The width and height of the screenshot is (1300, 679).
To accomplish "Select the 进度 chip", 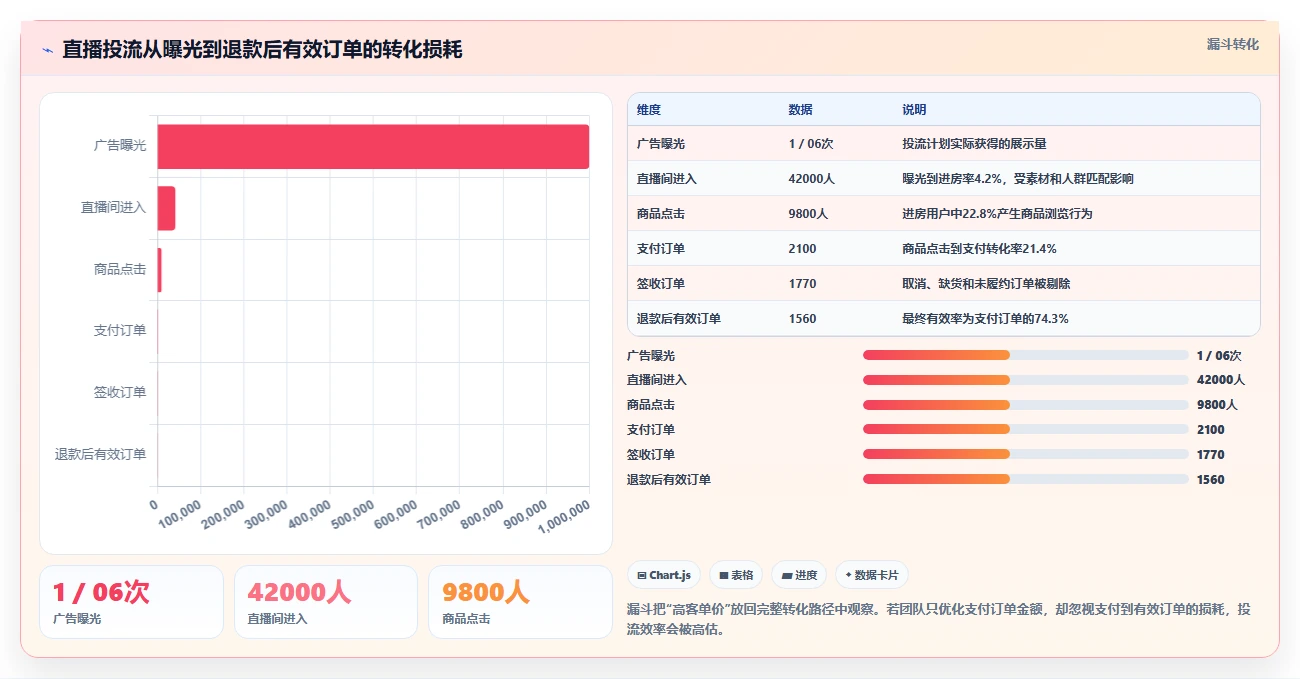I will pos(799,575).
